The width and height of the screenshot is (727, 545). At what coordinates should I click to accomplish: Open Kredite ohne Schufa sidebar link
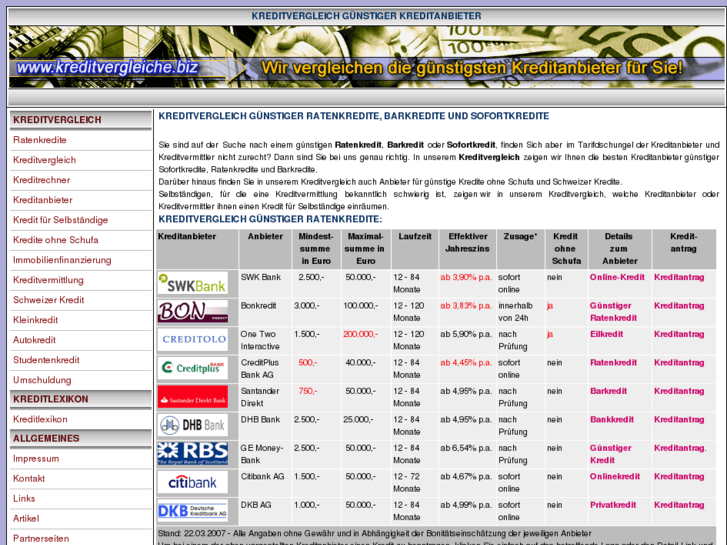point(56,240)
